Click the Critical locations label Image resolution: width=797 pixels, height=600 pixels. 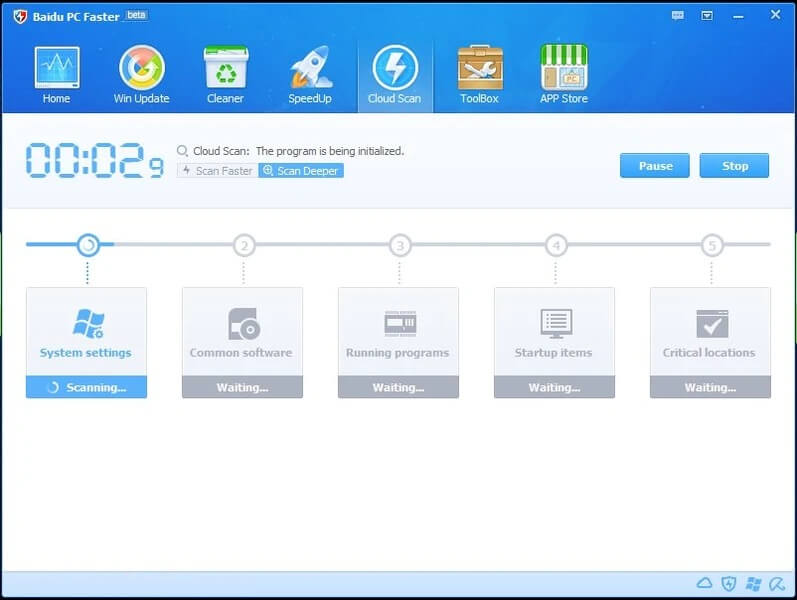click(709, 352)
